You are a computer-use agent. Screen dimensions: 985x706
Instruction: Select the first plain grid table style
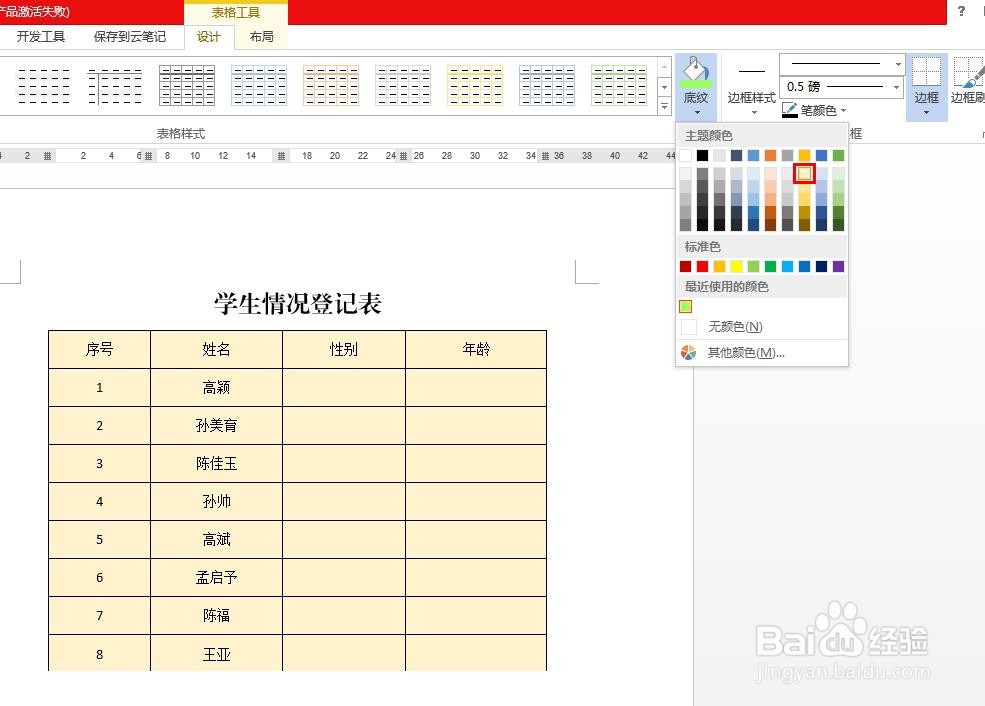(x=40, y=85)
